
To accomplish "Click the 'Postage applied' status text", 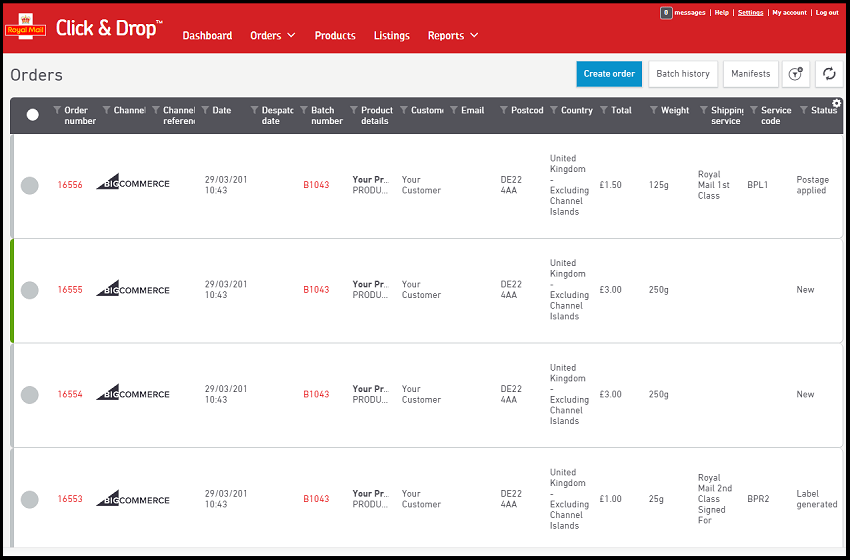I will point(813,185).
